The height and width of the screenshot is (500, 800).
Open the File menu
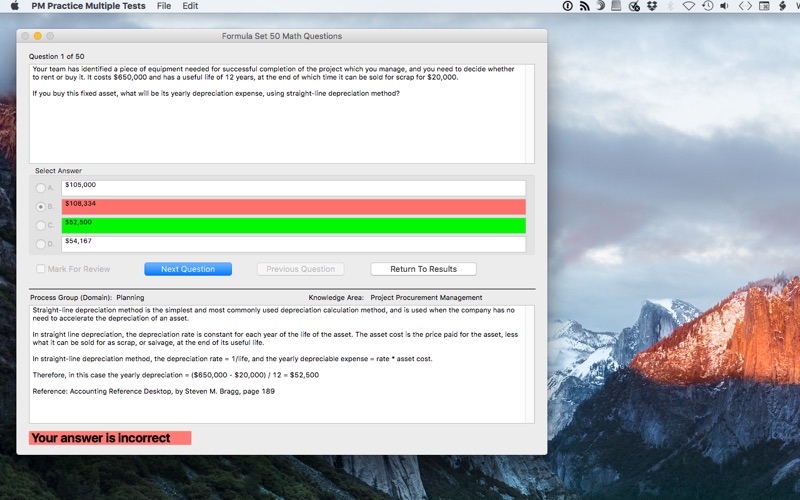coord(164,6)
